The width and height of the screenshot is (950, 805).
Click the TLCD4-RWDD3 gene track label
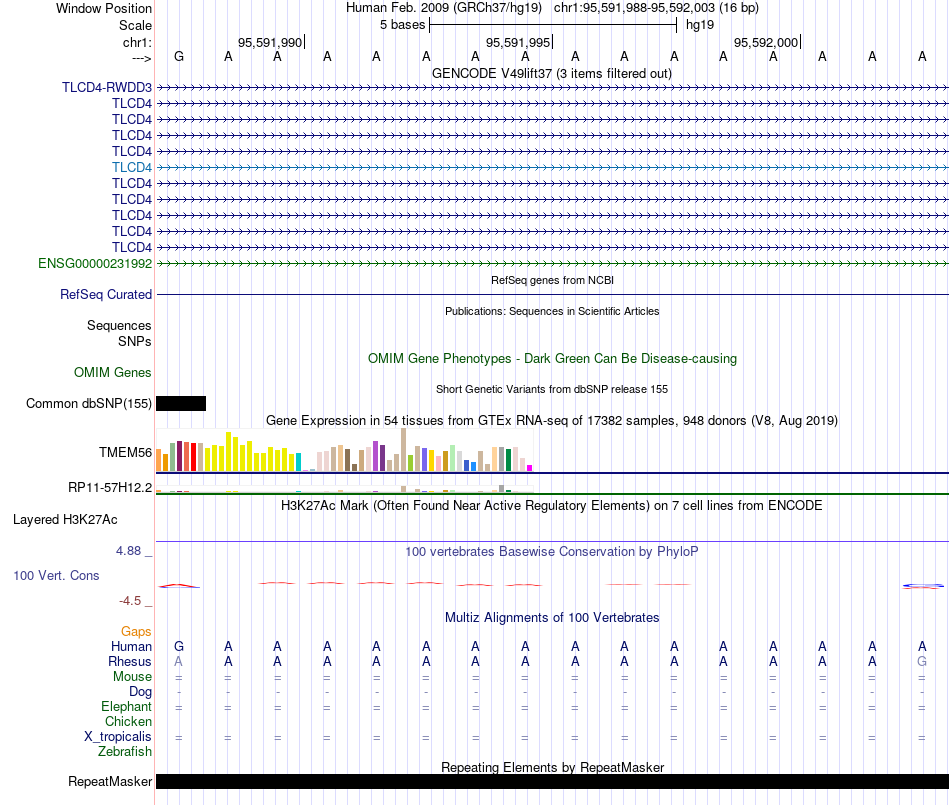107,87
